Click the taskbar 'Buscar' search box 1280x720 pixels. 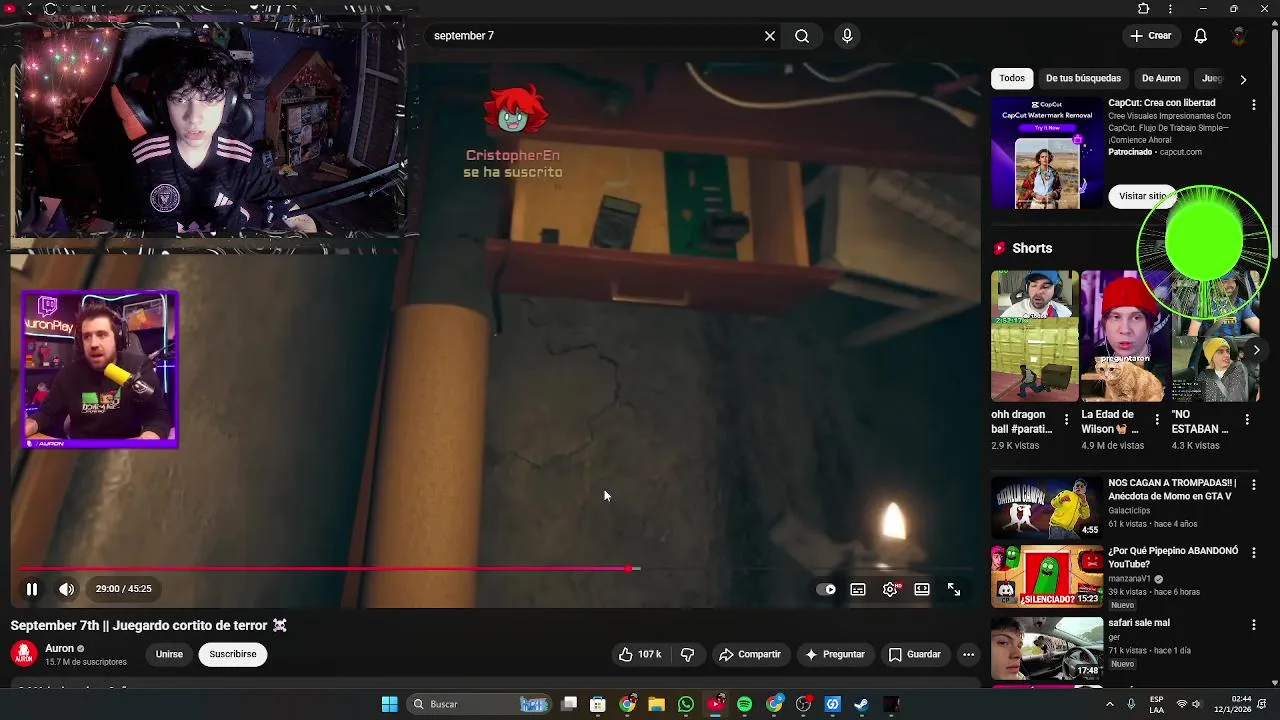(x=480, y=705)
